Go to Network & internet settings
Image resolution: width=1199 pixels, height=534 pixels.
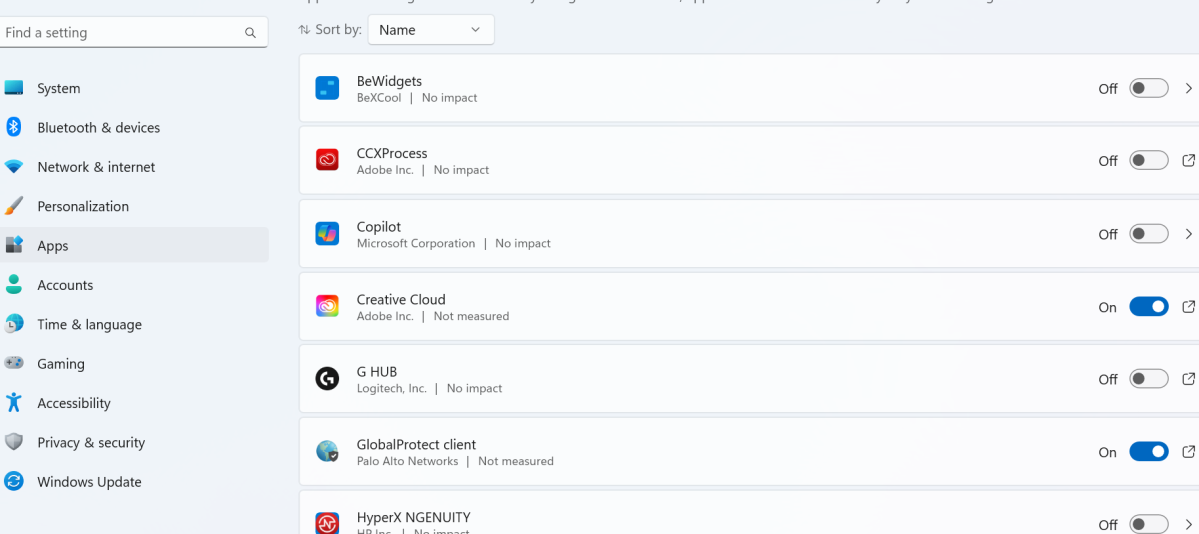(x=134, y=167)
